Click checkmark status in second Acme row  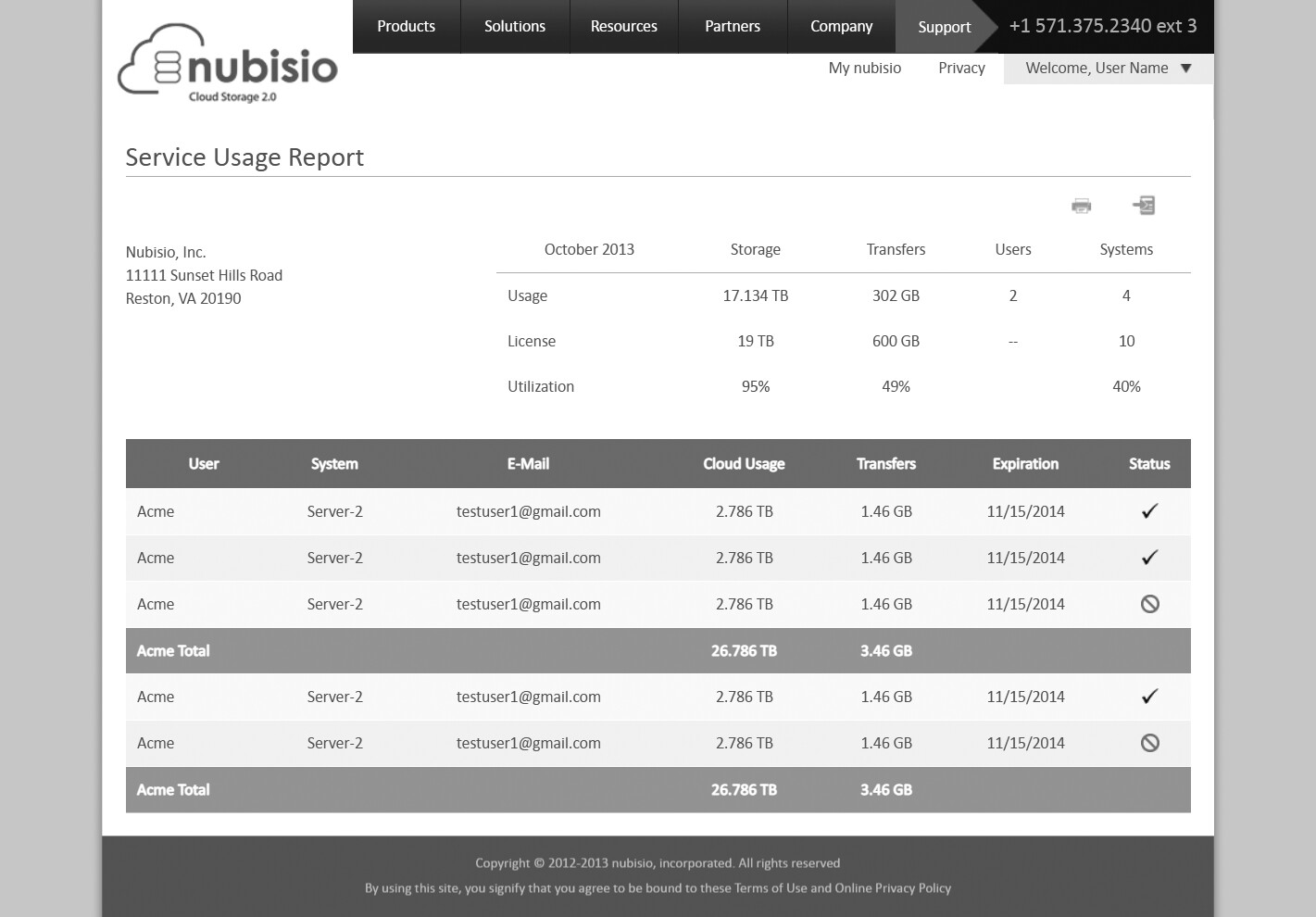pos(1149,558)
